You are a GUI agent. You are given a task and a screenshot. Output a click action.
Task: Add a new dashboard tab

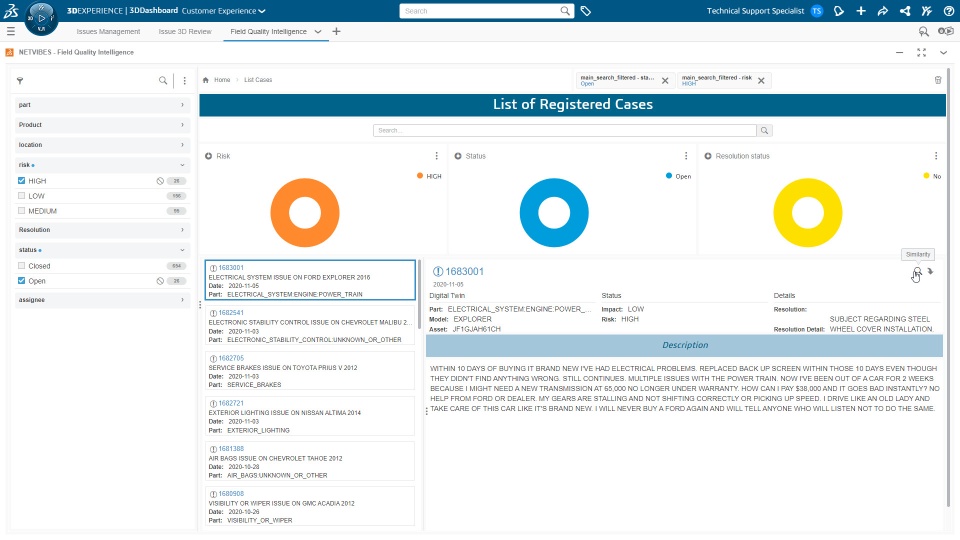point(336,31)
